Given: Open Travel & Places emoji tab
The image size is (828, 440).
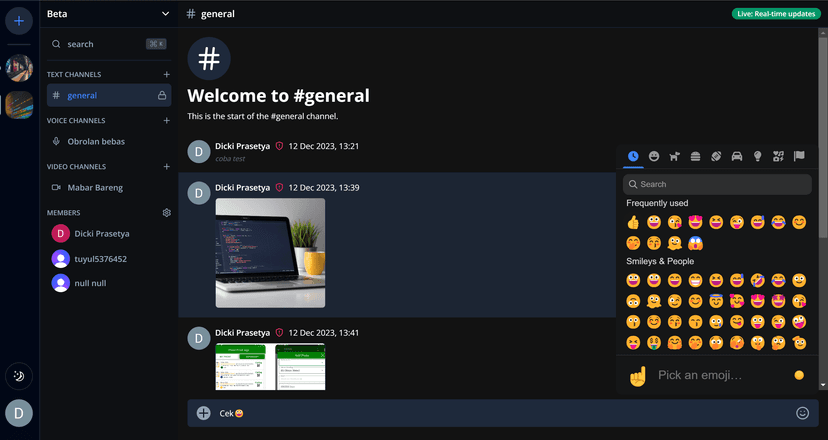Looking at the screenshot, I should coord(737,156).
